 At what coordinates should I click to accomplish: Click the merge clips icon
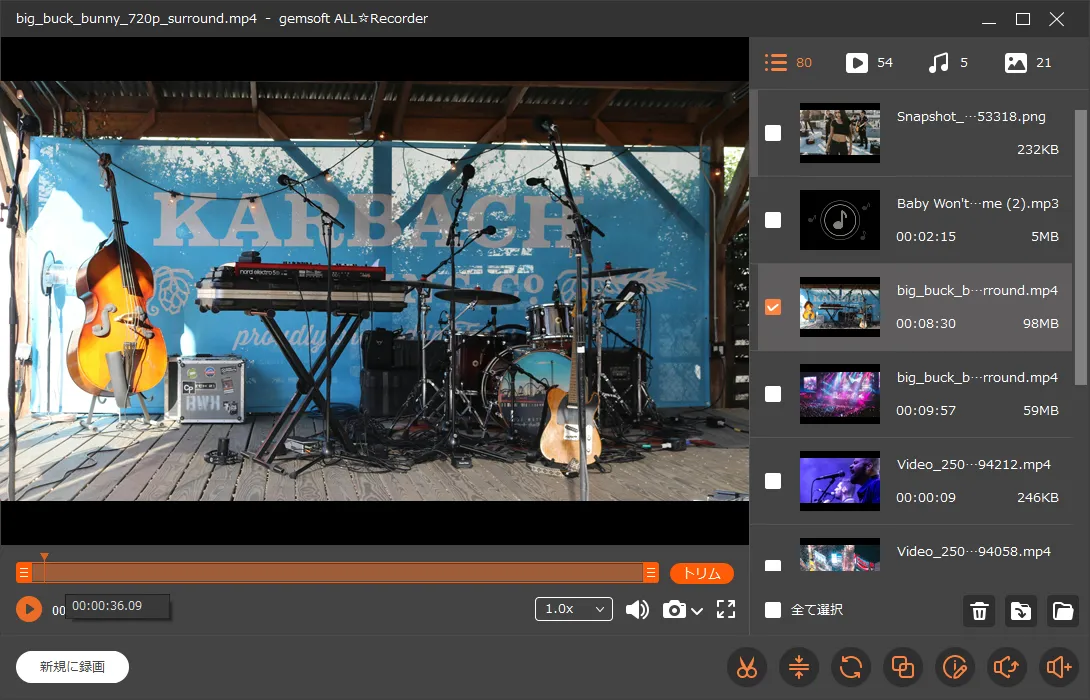[x=903, y=668]
